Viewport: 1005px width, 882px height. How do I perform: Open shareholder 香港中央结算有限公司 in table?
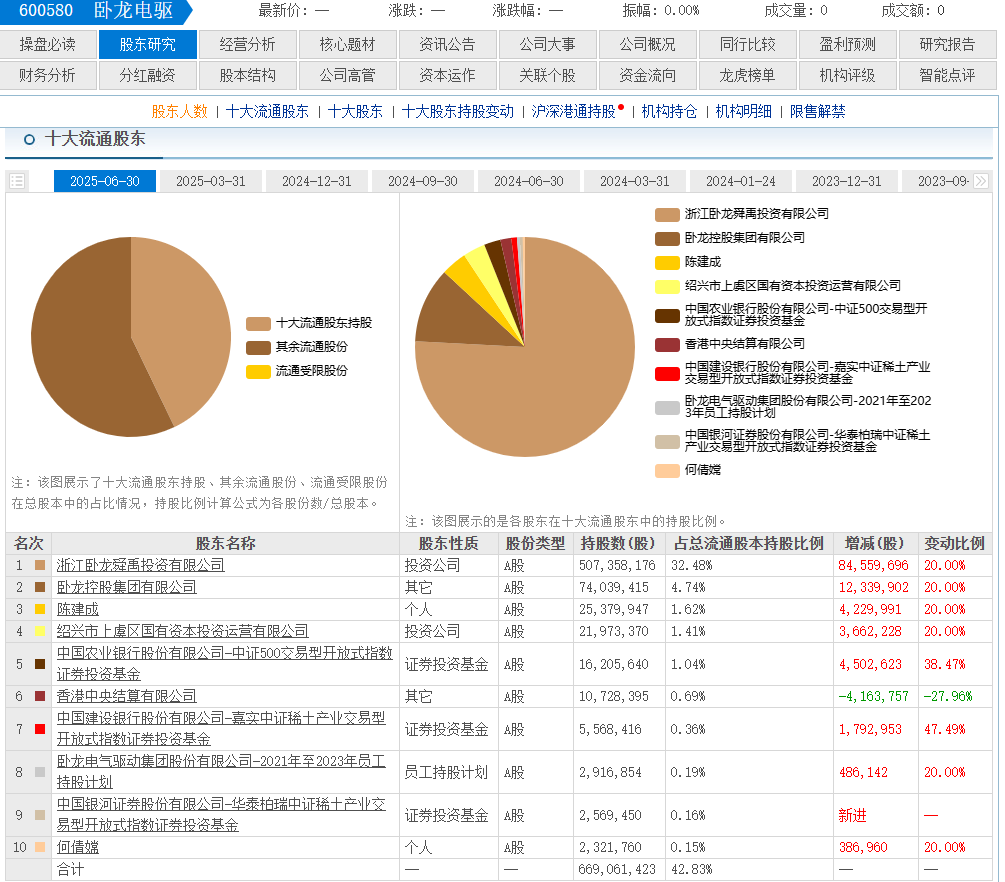click(x=126, y=696)
